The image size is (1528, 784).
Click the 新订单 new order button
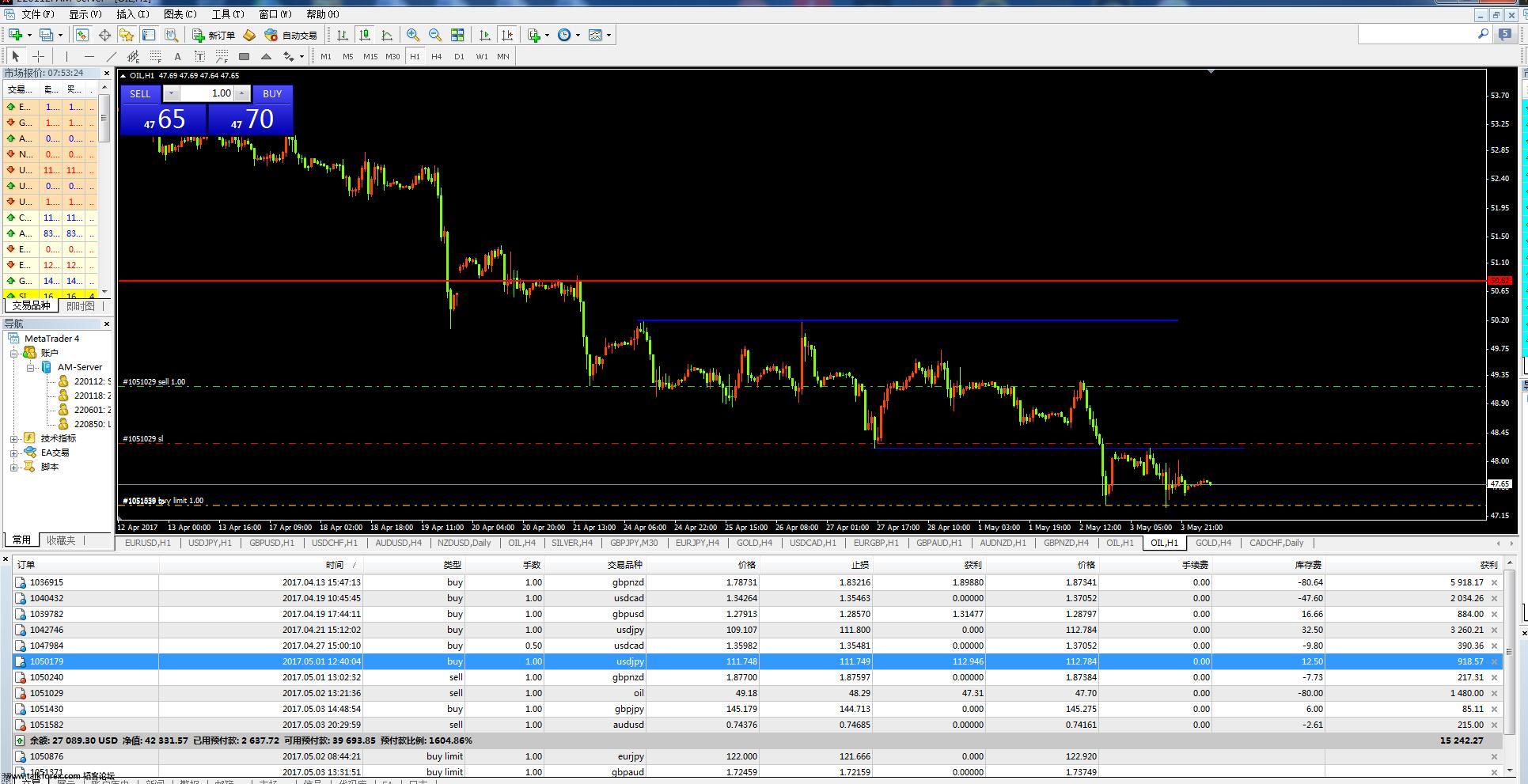tap(214, 35)
